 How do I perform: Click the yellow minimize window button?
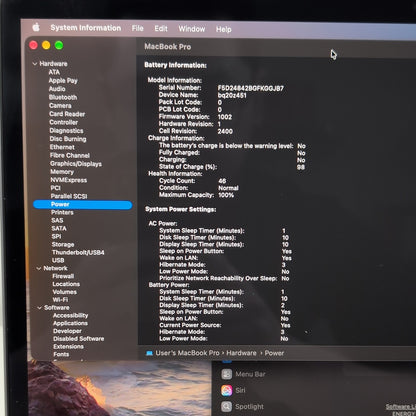pyautogui.click(x=46, y=45)
